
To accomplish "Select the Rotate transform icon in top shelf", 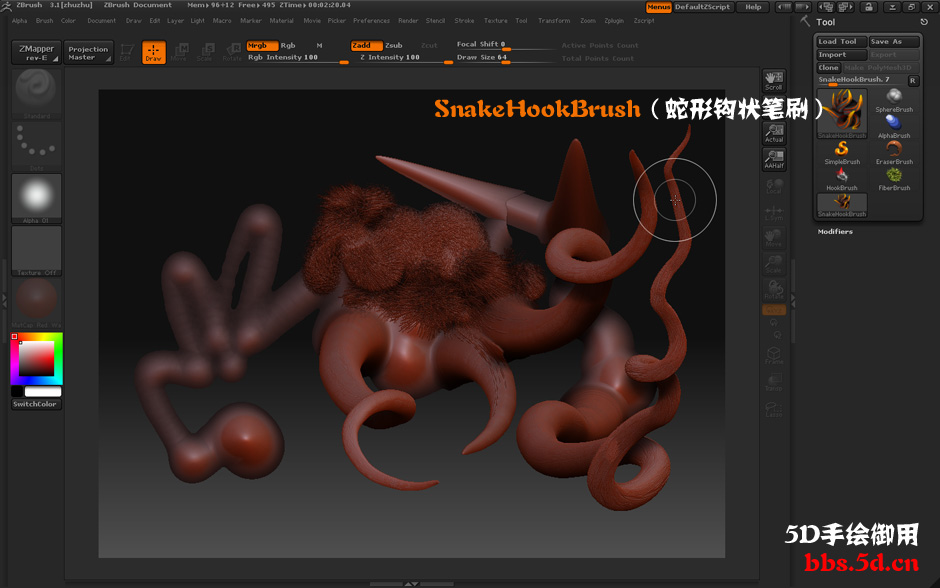I will coord(232,52).
